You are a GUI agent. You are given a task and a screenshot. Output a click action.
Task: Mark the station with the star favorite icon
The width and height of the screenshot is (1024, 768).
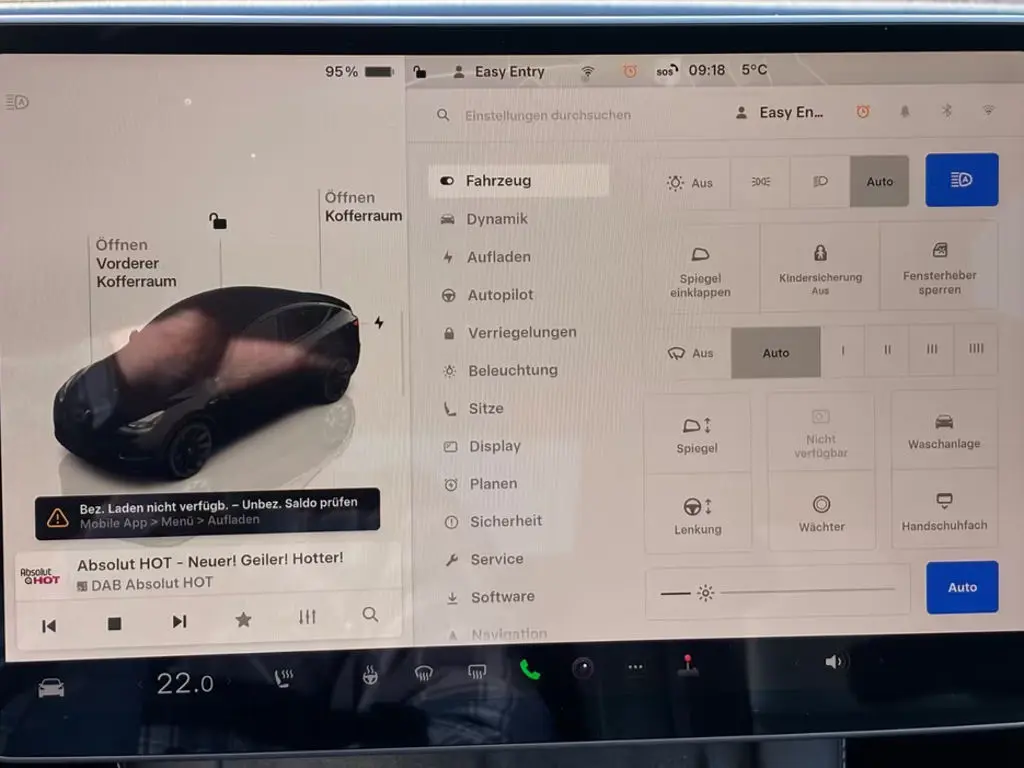(x=243, y=619)
